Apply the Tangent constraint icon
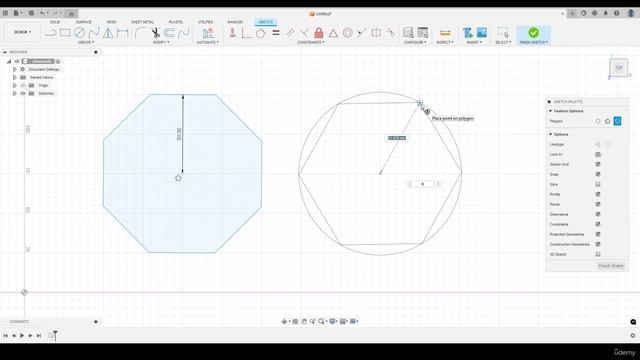Image resolution: width=640 pixels, height=360 pixels. coord(260,33)
